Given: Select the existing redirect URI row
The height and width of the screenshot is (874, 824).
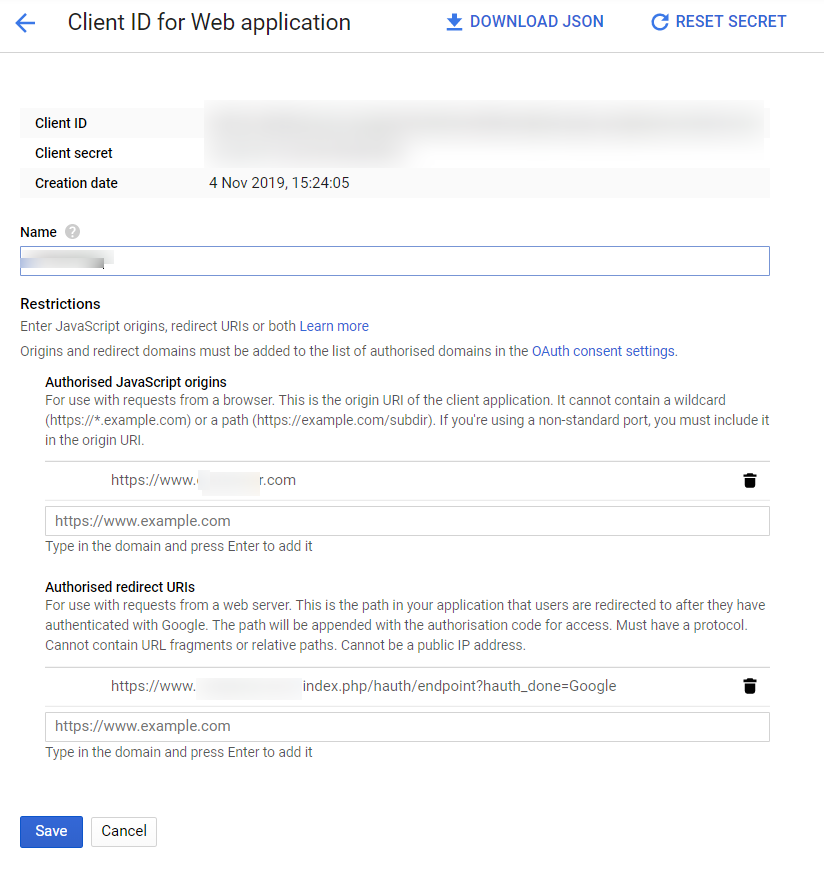Looking at the screenshot, I should (x=364, y=686).
